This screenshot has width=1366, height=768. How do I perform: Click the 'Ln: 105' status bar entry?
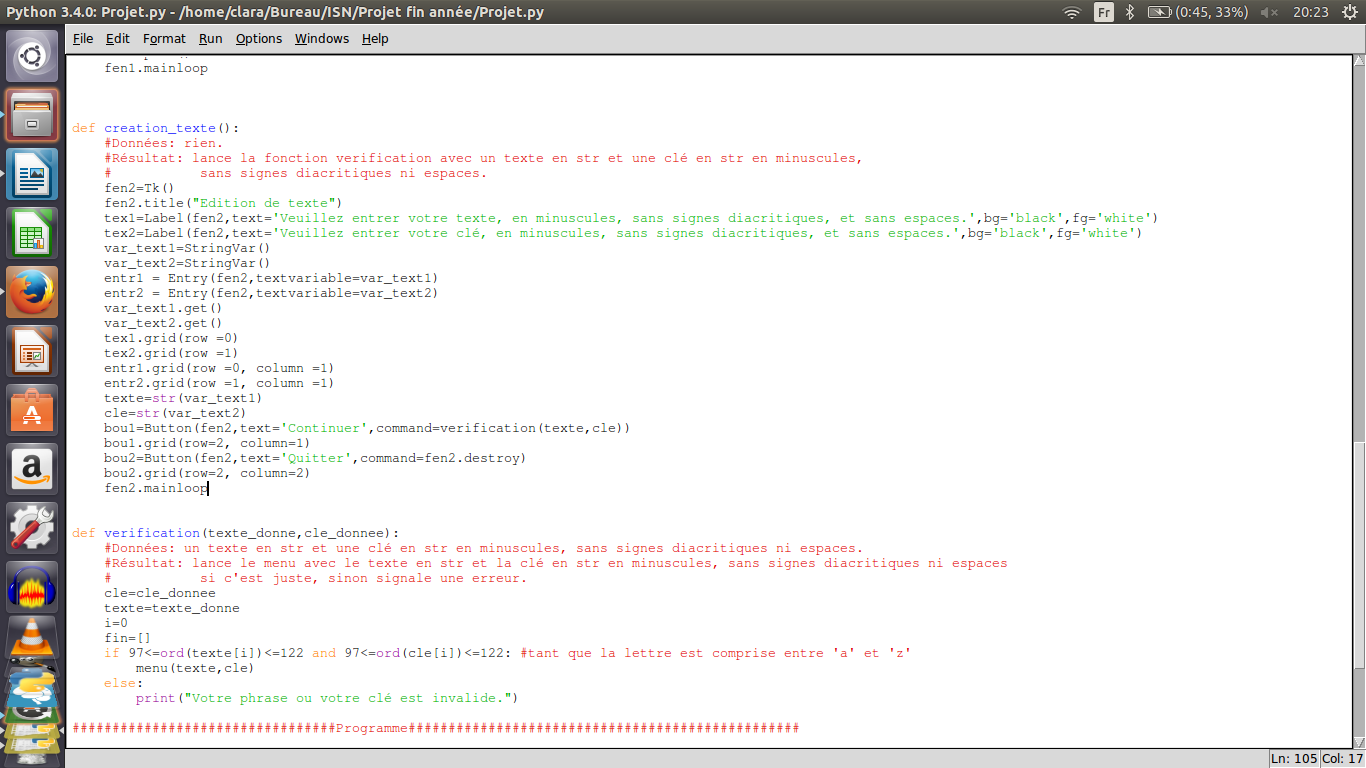point(1294,758)
